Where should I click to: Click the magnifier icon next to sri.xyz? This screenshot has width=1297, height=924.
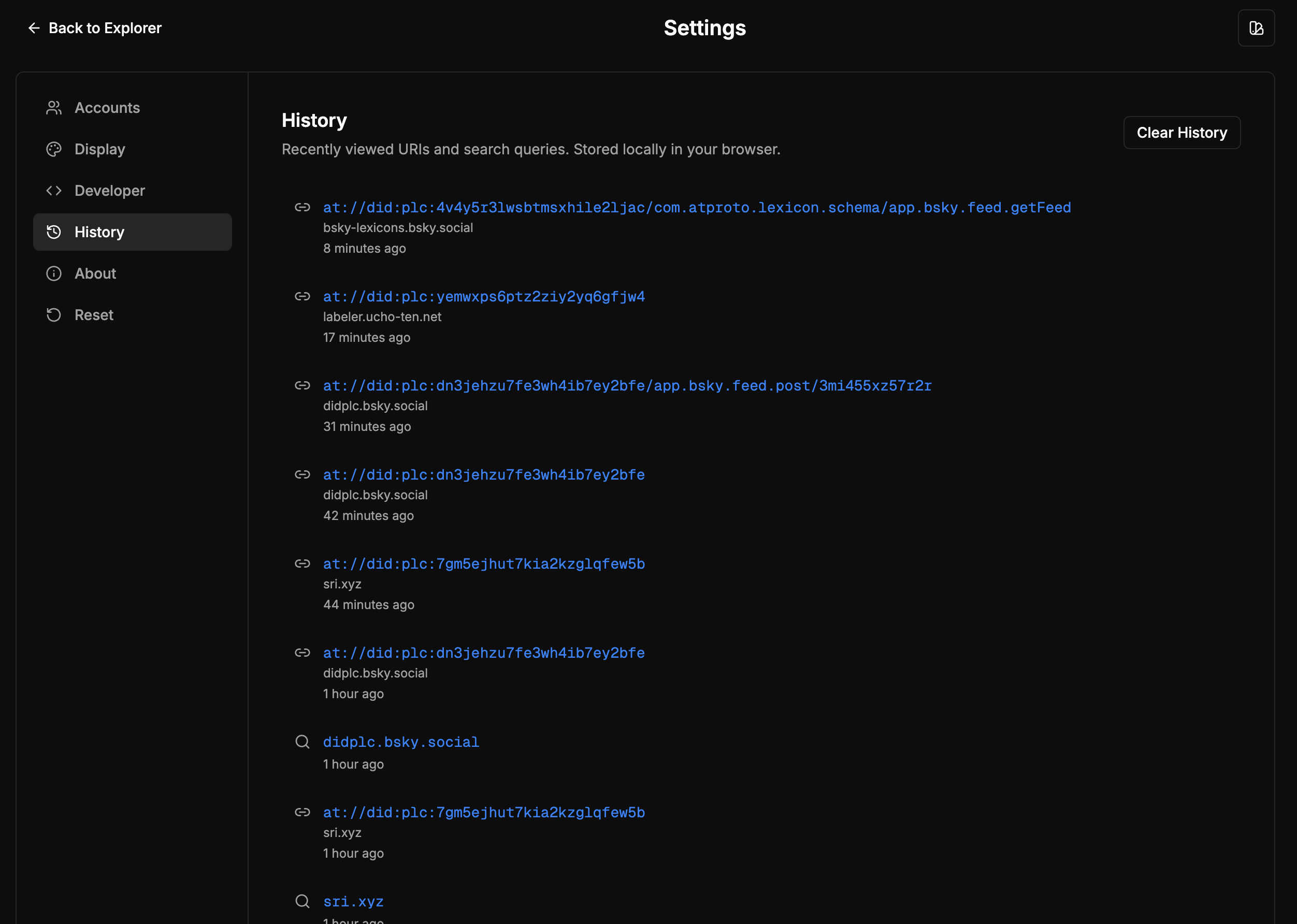(302, 901)
